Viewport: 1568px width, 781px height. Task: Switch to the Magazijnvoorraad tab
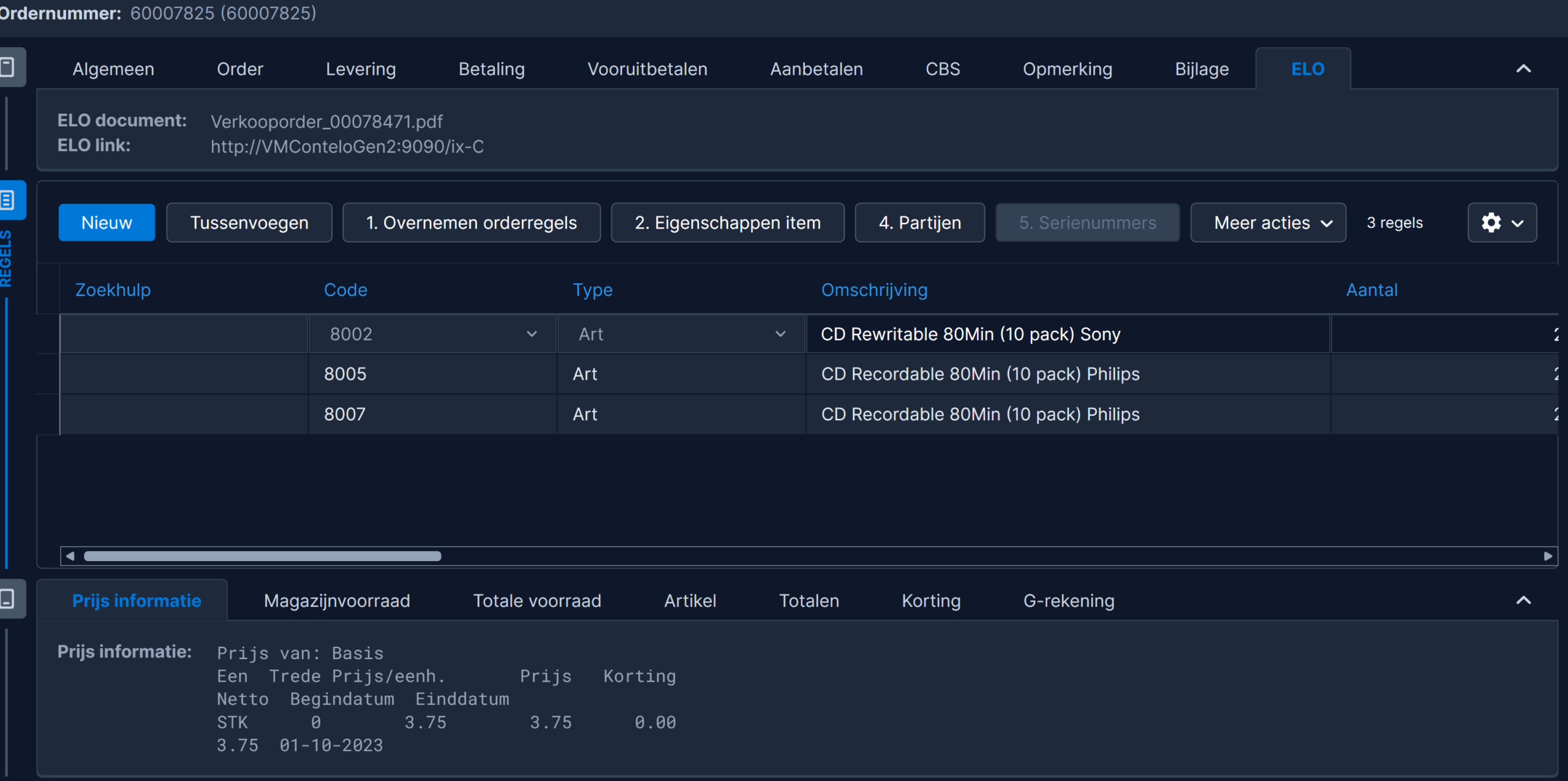pyautogui.click(x=337, y=601)
